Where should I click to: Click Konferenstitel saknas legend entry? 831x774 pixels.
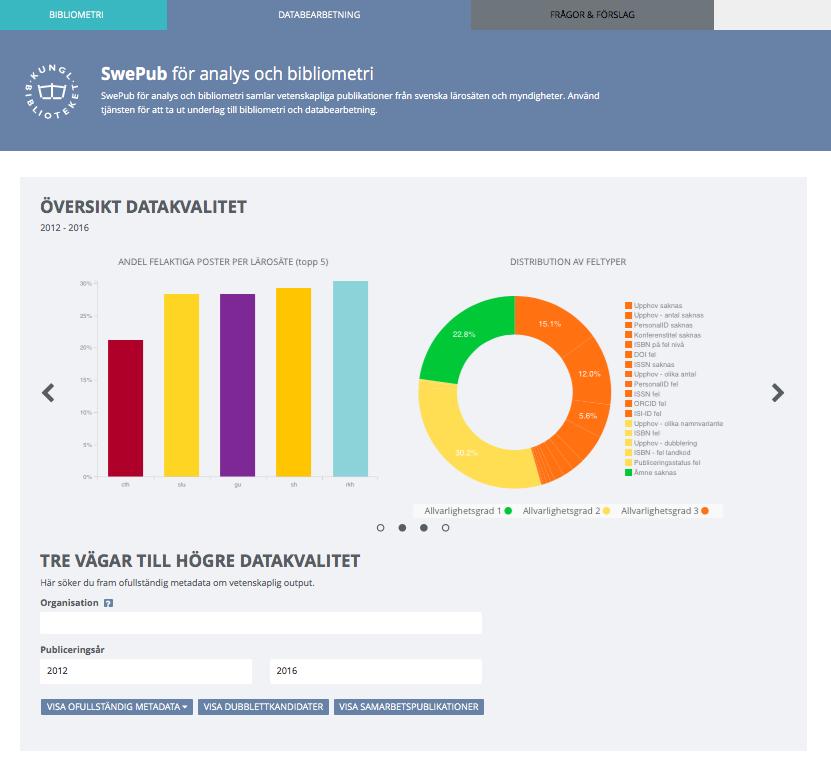(663, 335)
